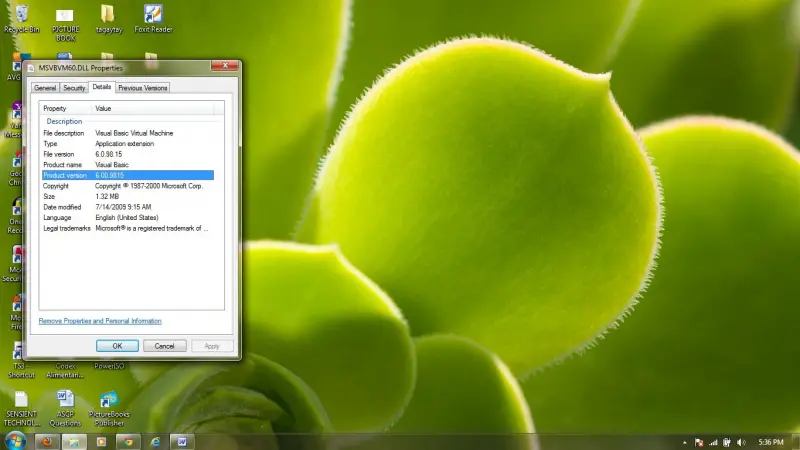Image resolution: width=800 pixels, height=450 pixels.
Task: Select the Language row 'English (United States)'
Action: 128,218
